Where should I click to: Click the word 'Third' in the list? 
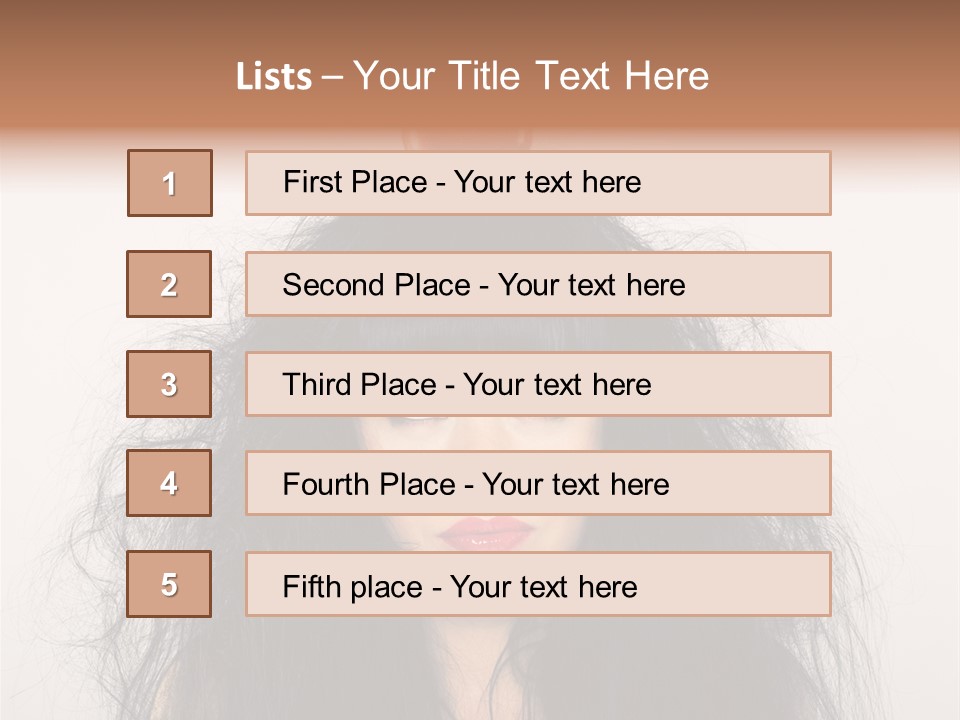316,384
